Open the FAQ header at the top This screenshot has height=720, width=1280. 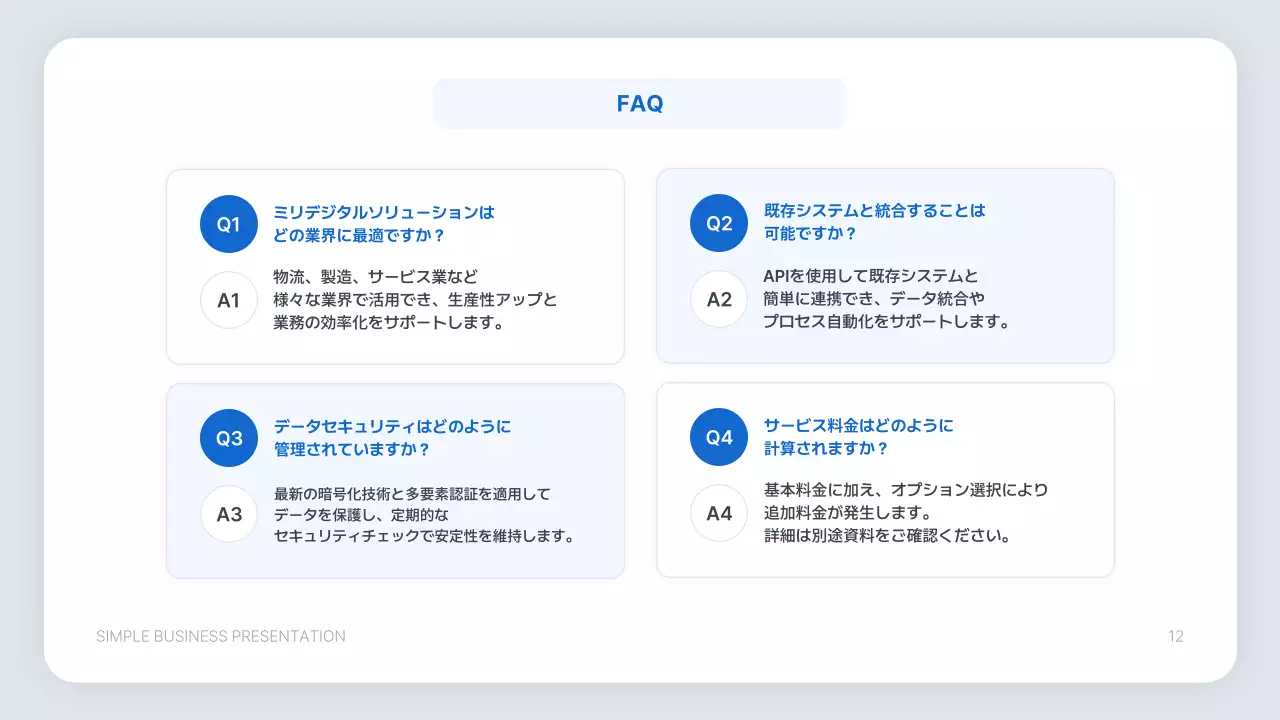(639, 102)
